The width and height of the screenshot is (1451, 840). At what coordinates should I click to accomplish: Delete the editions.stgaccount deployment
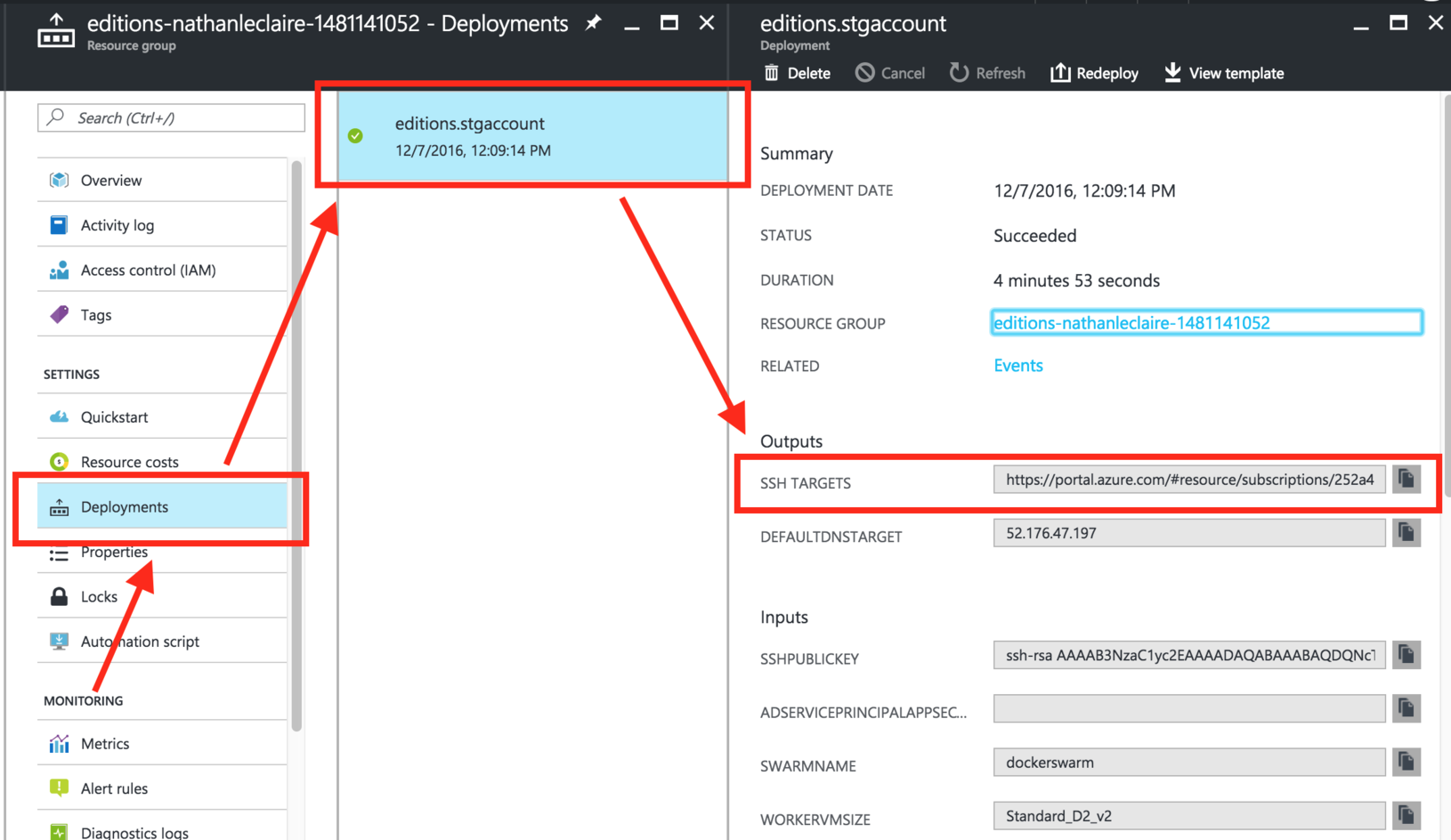[798, 73]
